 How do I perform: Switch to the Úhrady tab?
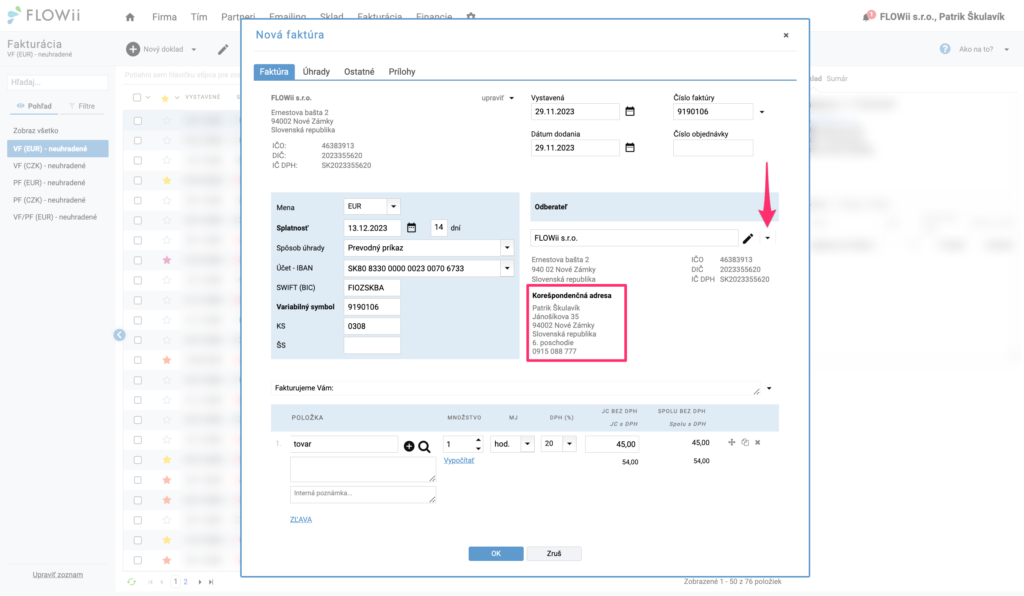316,72
